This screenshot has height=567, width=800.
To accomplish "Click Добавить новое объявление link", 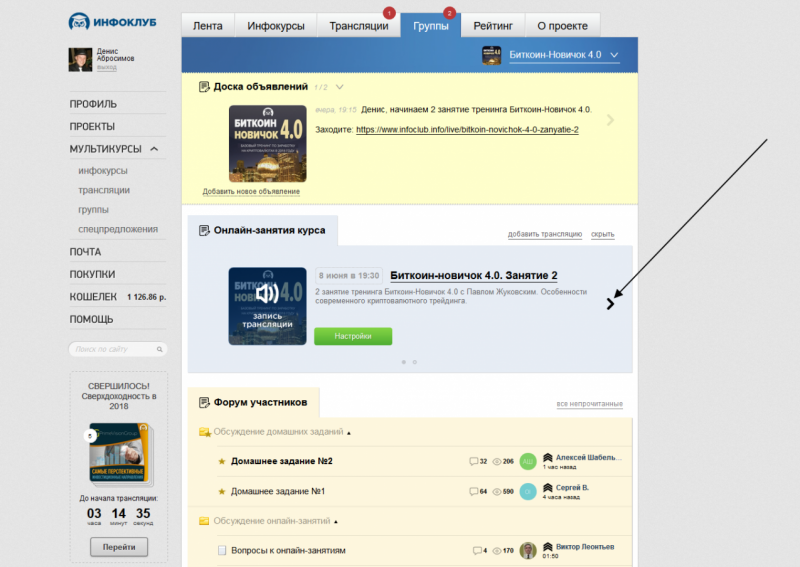I will pyautogui.click(x=251, y=191).
